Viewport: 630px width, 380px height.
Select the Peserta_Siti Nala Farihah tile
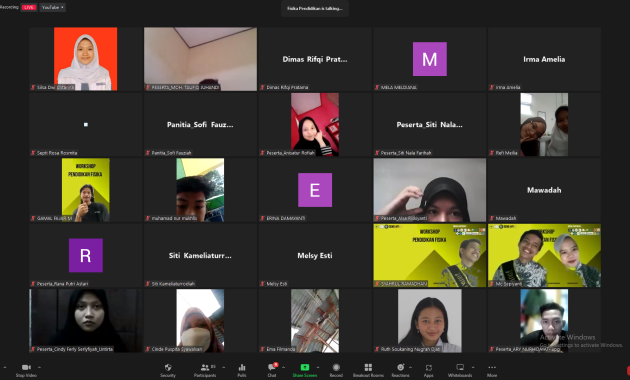pyautogui.click(x=430, y=125)
